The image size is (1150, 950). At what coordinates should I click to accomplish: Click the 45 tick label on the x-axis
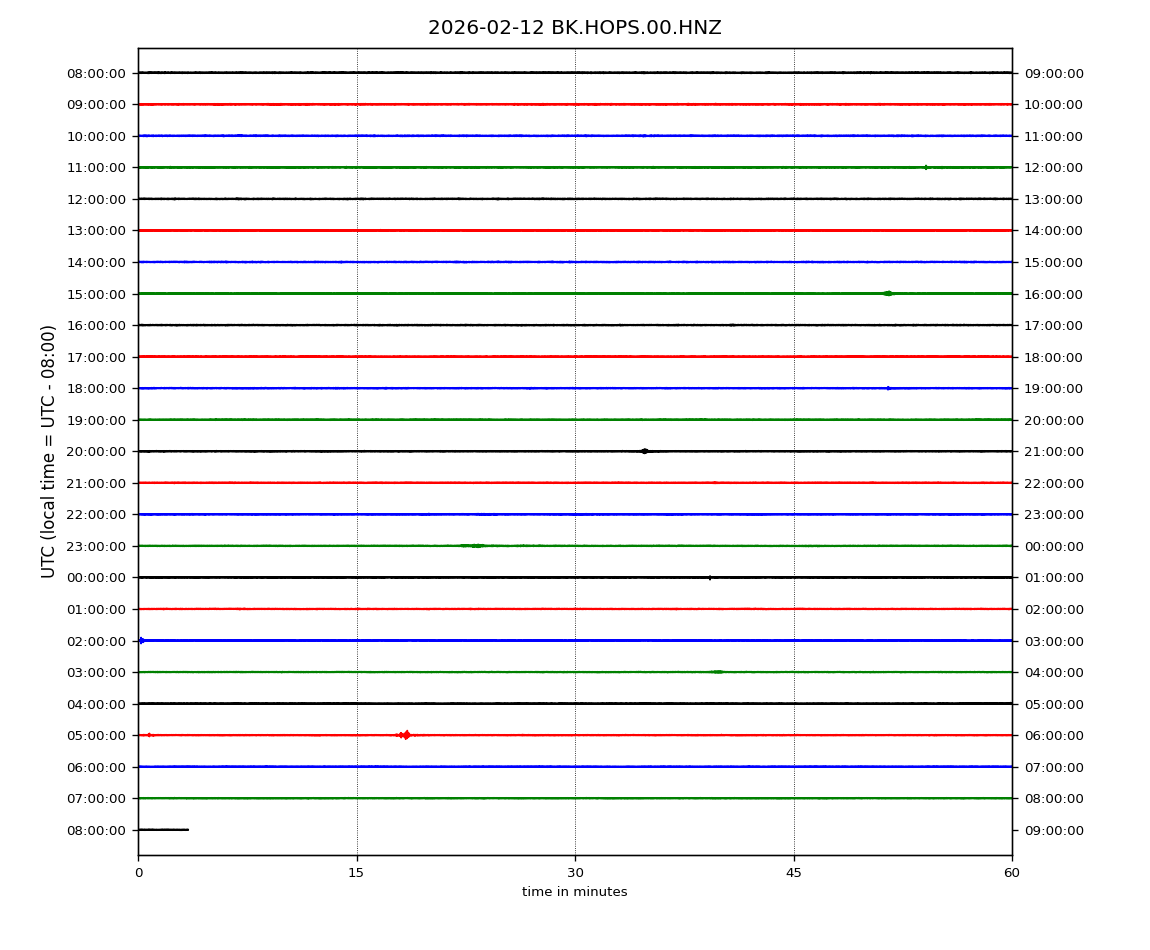coord(794,873)
